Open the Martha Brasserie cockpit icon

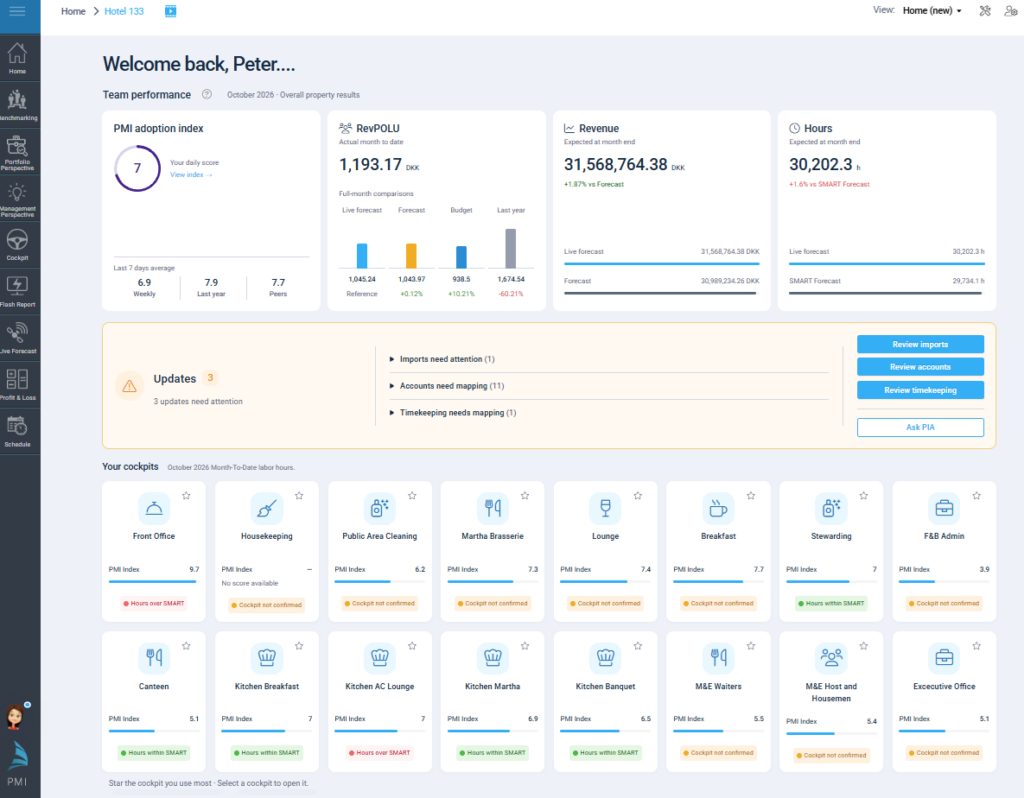492,508
